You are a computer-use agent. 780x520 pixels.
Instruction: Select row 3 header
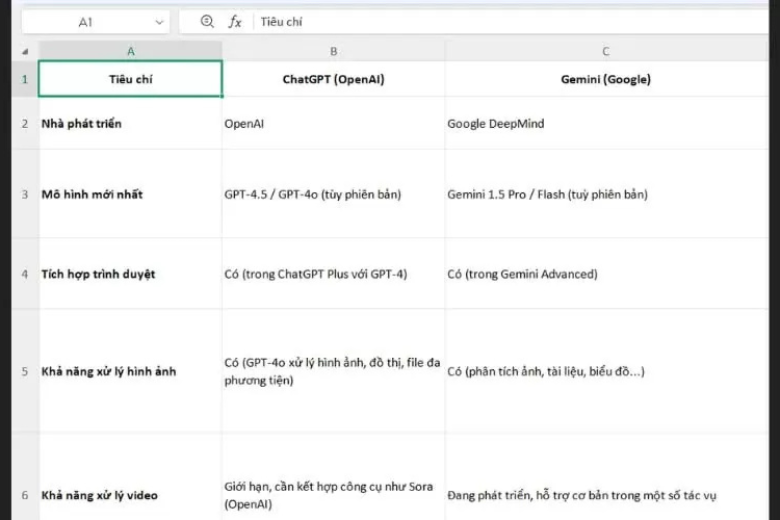point(25,194)
